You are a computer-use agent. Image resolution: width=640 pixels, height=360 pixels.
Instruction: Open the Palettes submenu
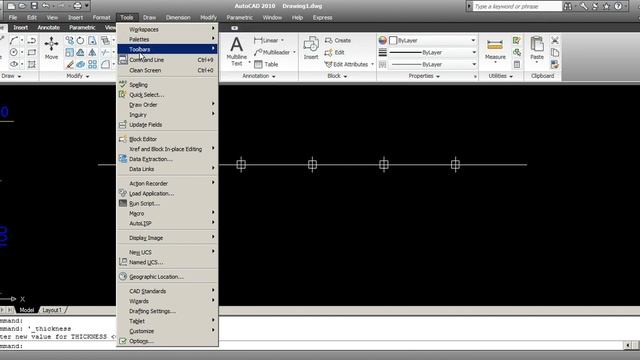point(168,39)
